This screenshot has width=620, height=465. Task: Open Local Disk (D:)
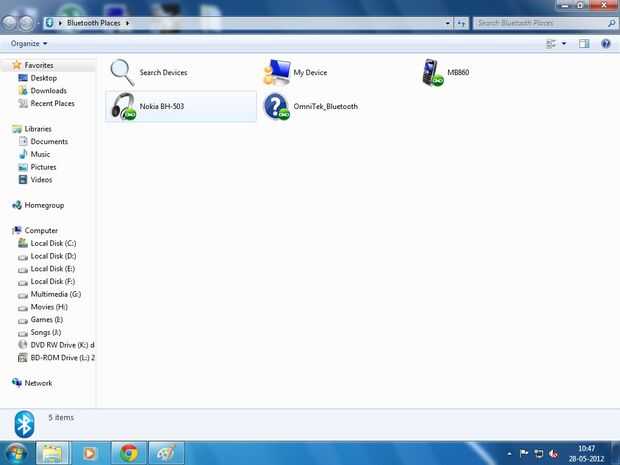(53, 256)
